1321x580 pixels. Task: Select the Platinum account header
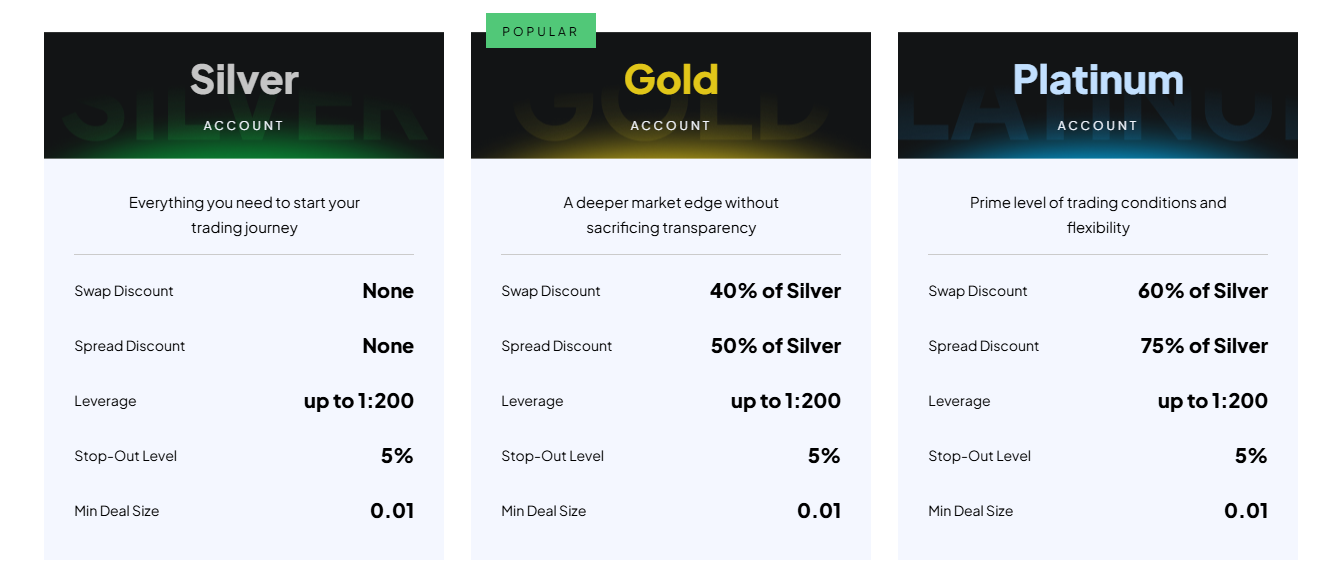coord(1098,95)
